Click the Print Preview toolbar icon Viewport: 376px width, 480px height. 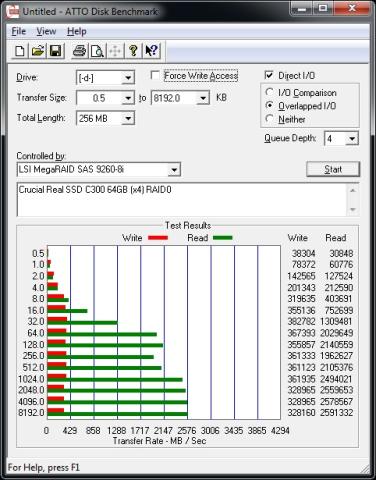[97, 51]
